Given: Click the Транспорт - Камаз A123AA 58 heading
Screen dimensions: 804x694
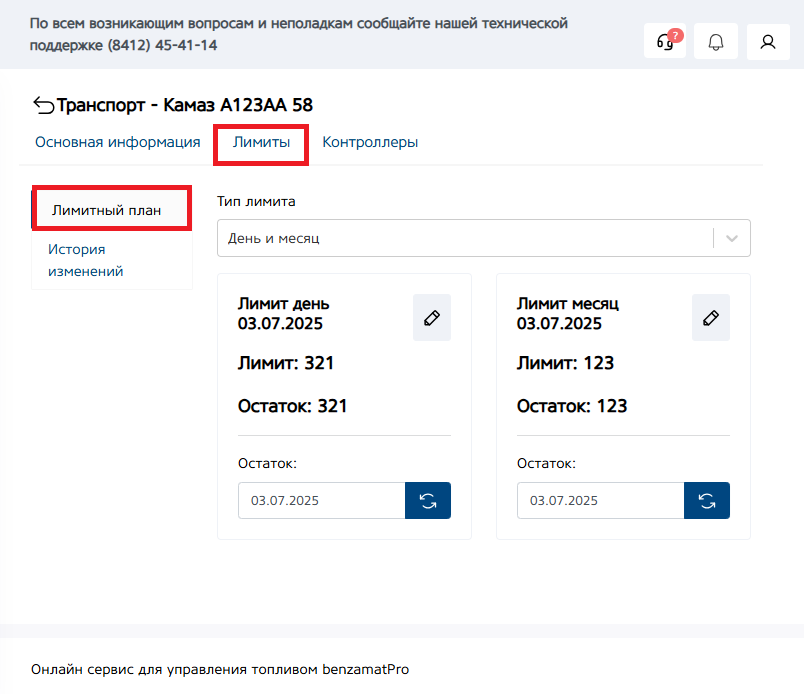Looking at the screenshot, I should (x=192, y=105).
